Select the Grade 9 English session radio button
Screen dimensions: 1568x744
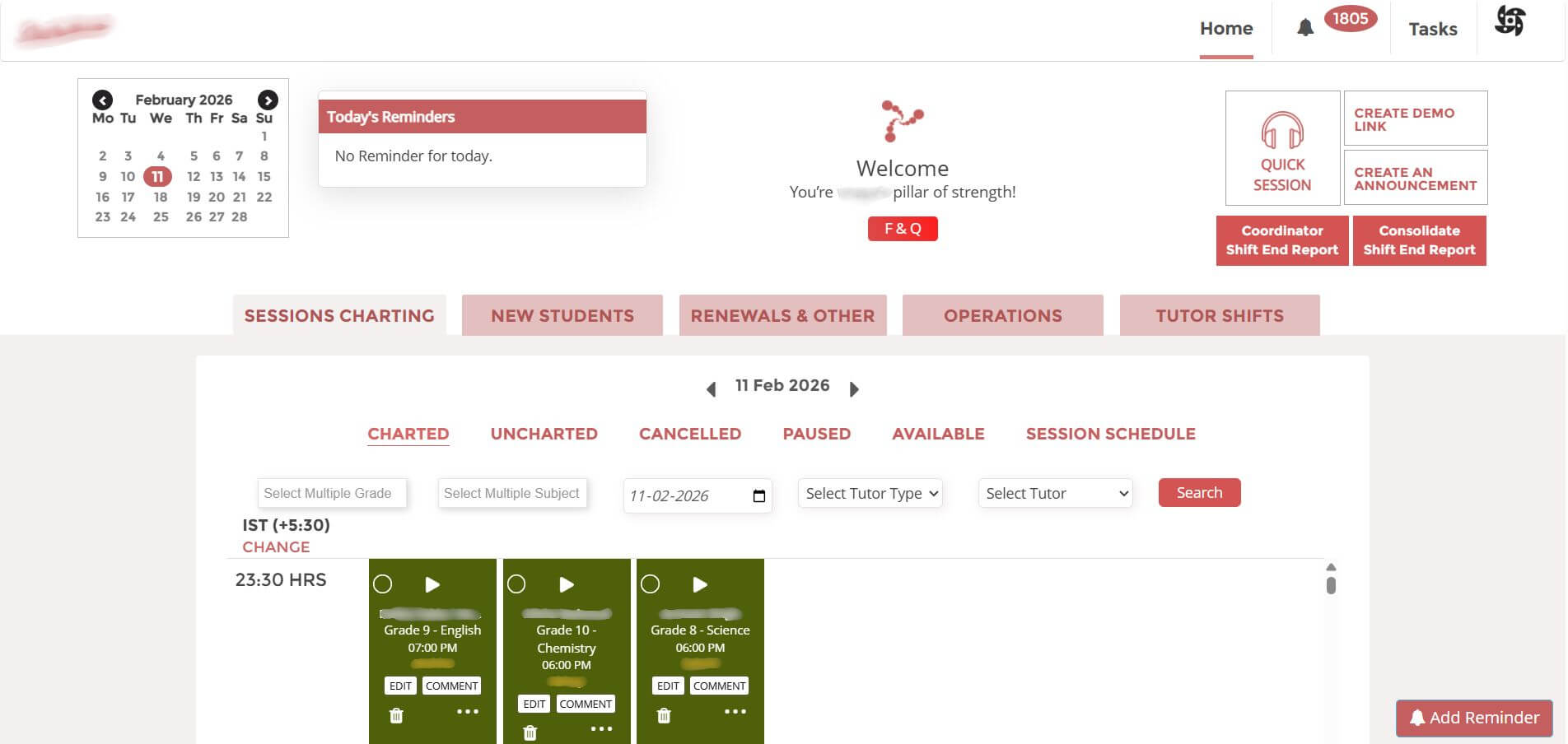pos(382,584)
